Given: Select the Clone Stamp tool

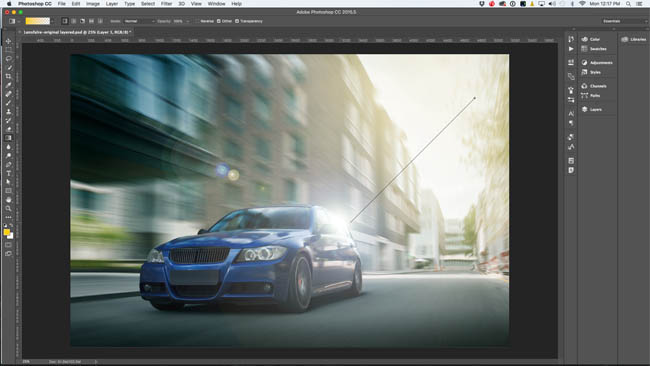Looking at the screenshot, I should point(8,111).
